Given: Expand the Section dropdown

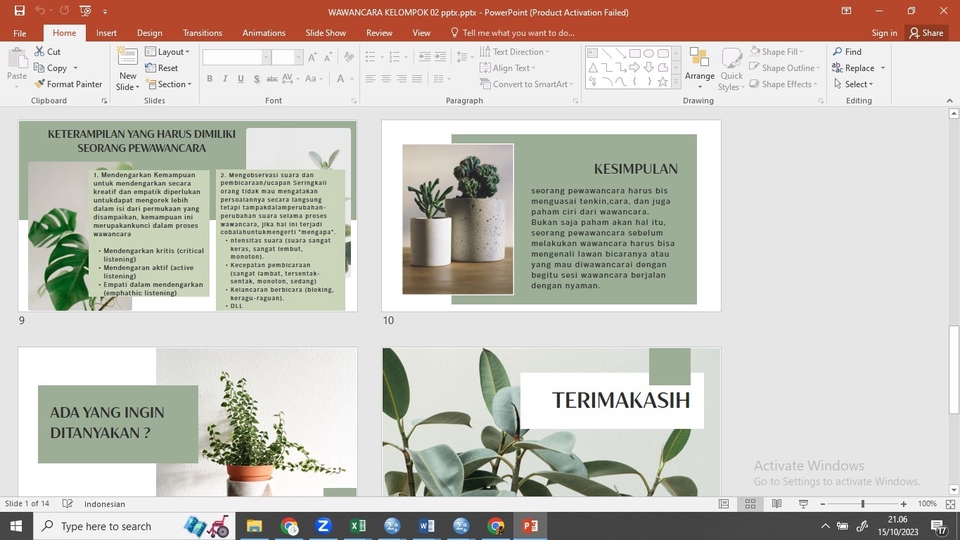Looking at the screenshot, I should 169,84.
